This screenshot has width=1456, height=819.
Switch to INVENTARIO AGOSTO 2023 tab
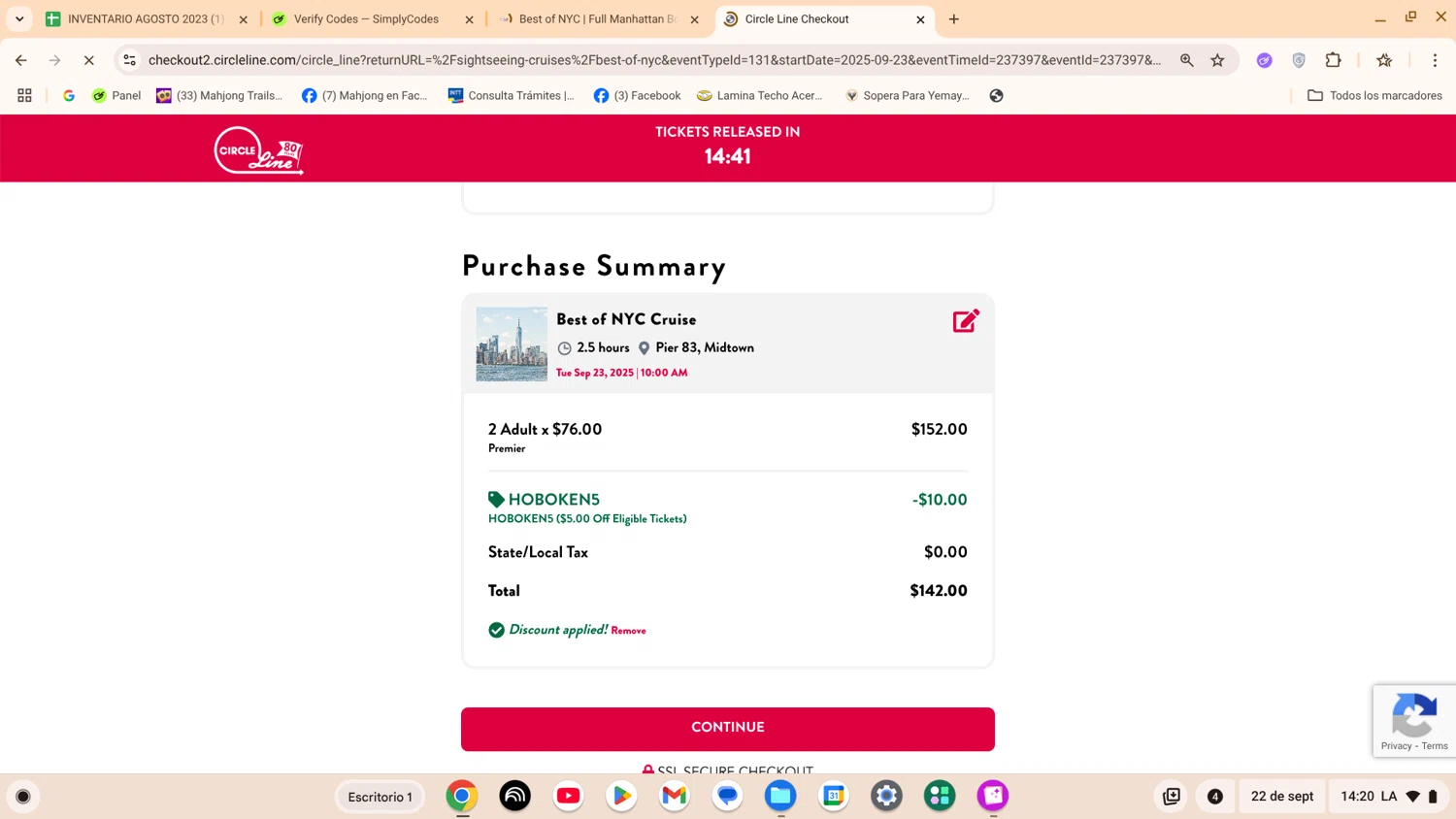pos(148,19)
